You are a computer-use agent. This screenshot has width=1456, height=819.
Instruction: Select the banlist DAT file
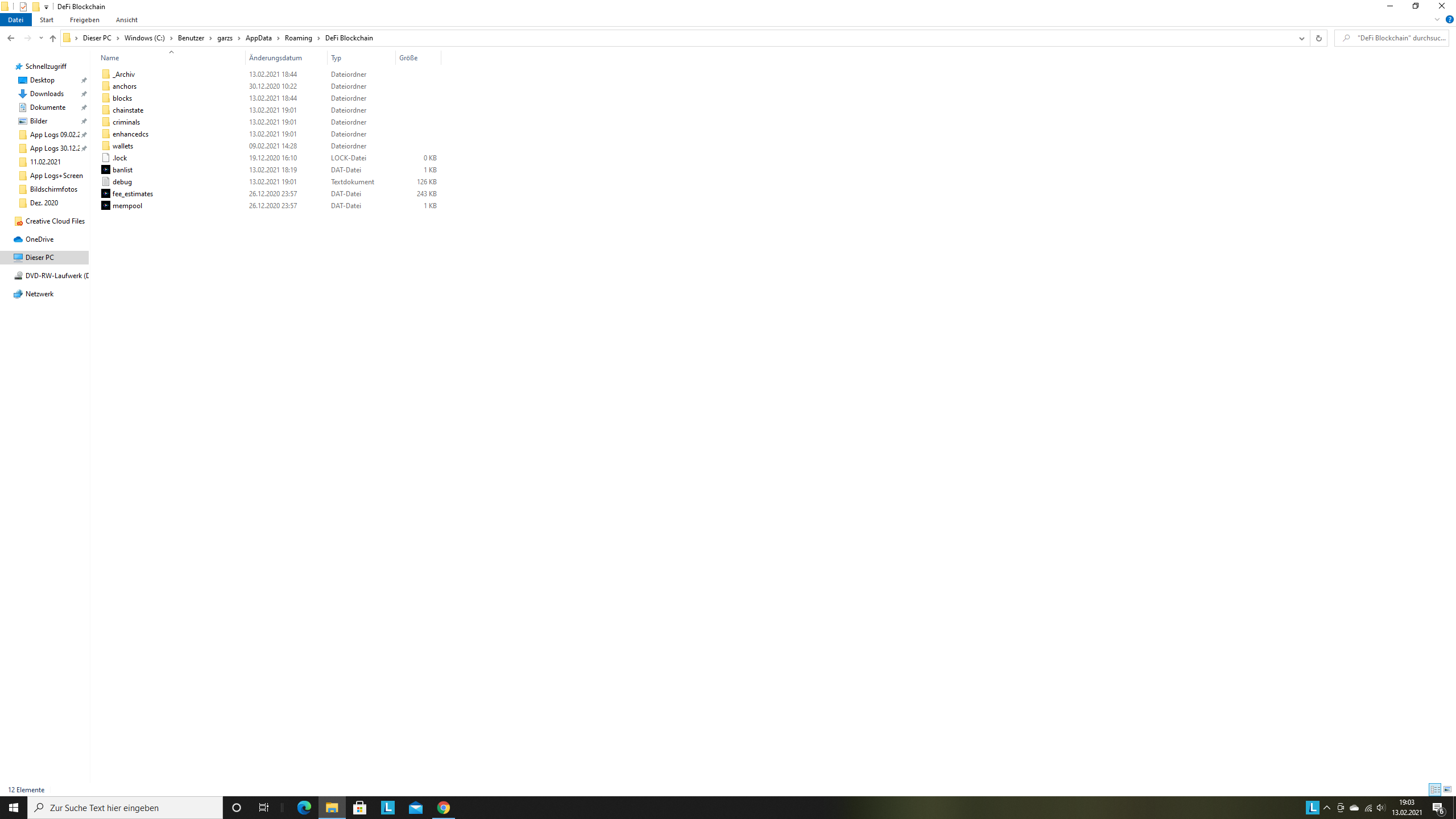122,169
